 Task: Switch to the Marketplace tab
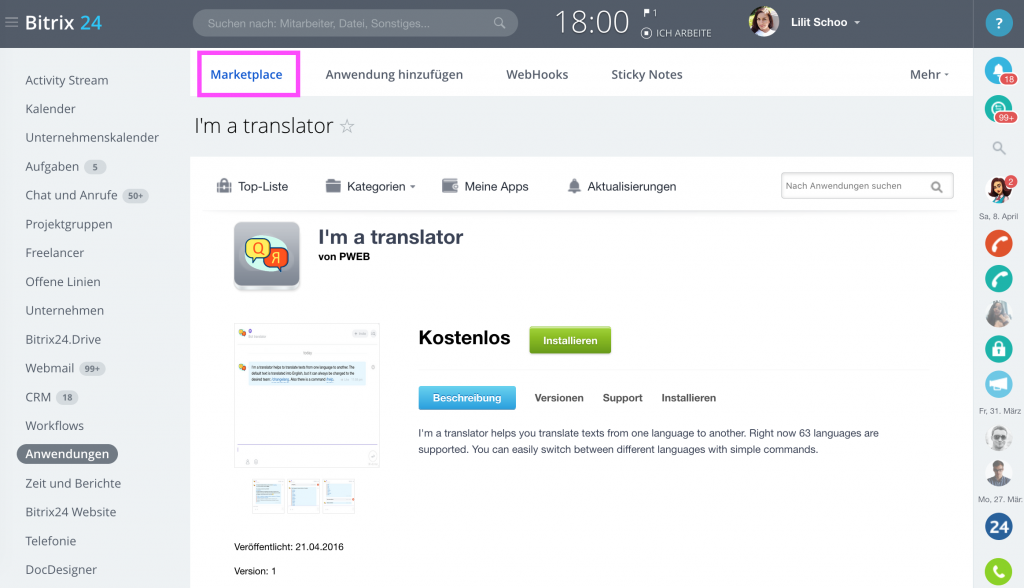point(246,74)
